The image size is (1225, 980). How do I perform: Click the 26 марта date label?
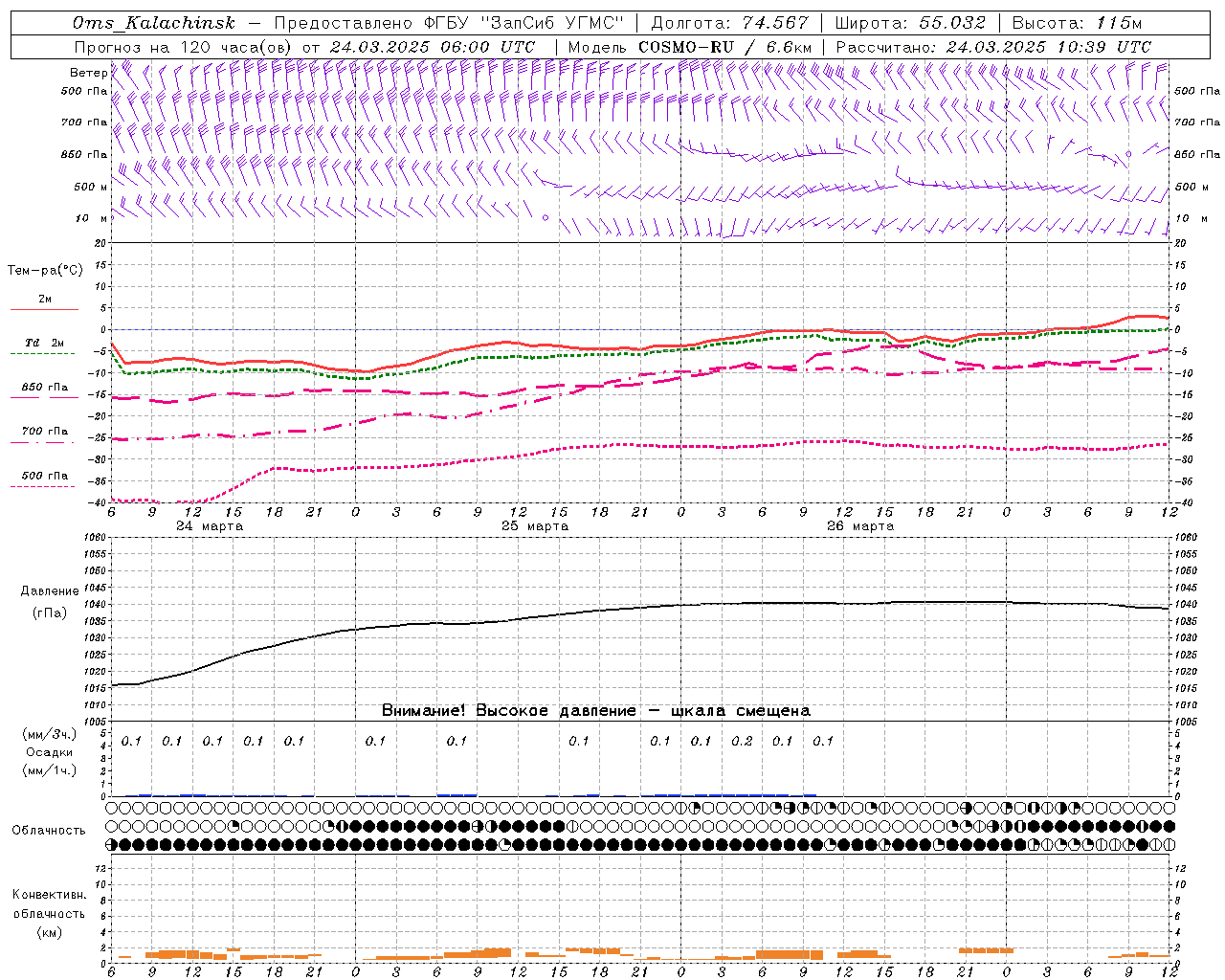click(x=860, y=526)
